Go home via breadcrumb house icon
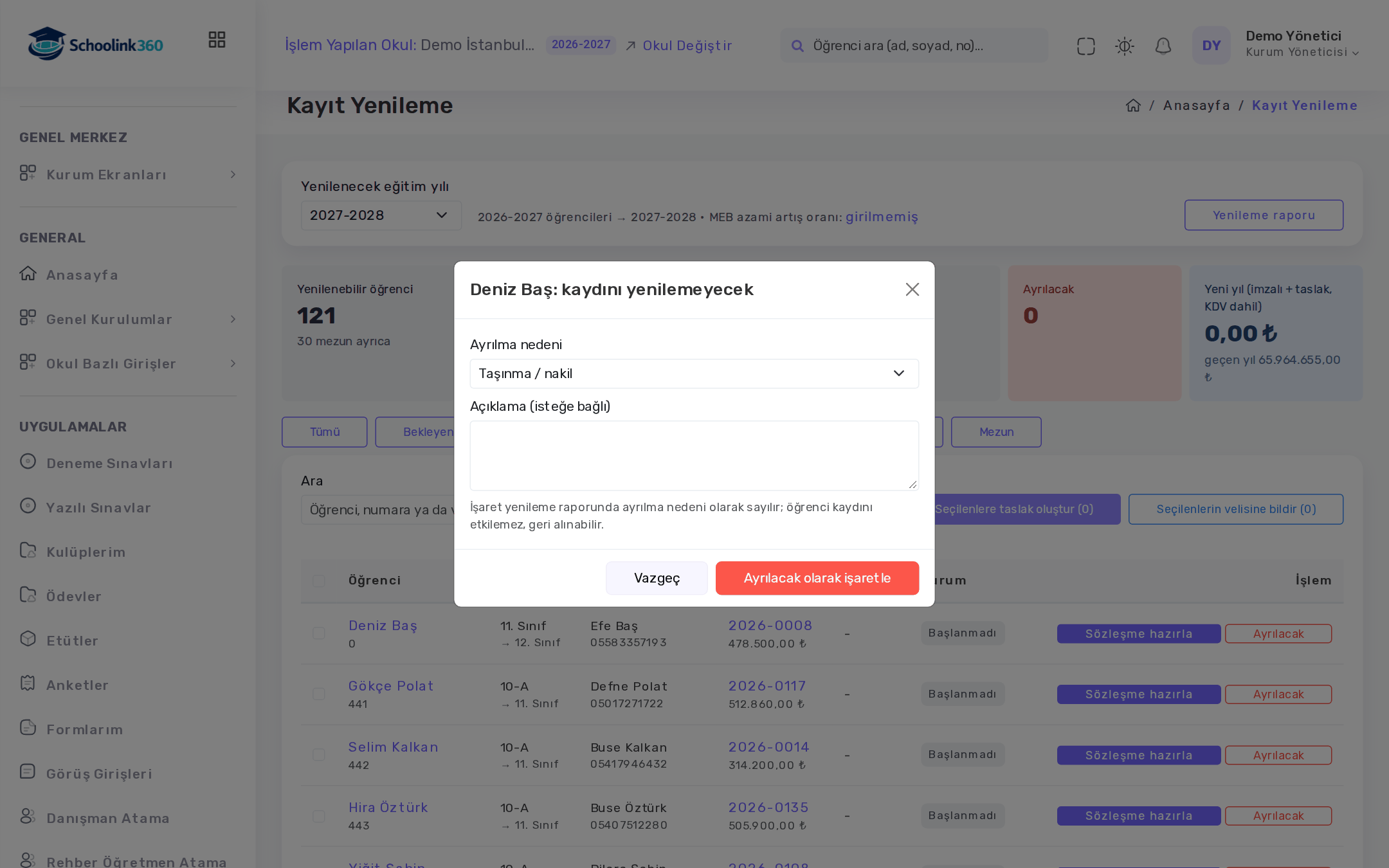The height and width of the screenshot is (868, 1389). pyautogui.click(x=1133, y=105)
